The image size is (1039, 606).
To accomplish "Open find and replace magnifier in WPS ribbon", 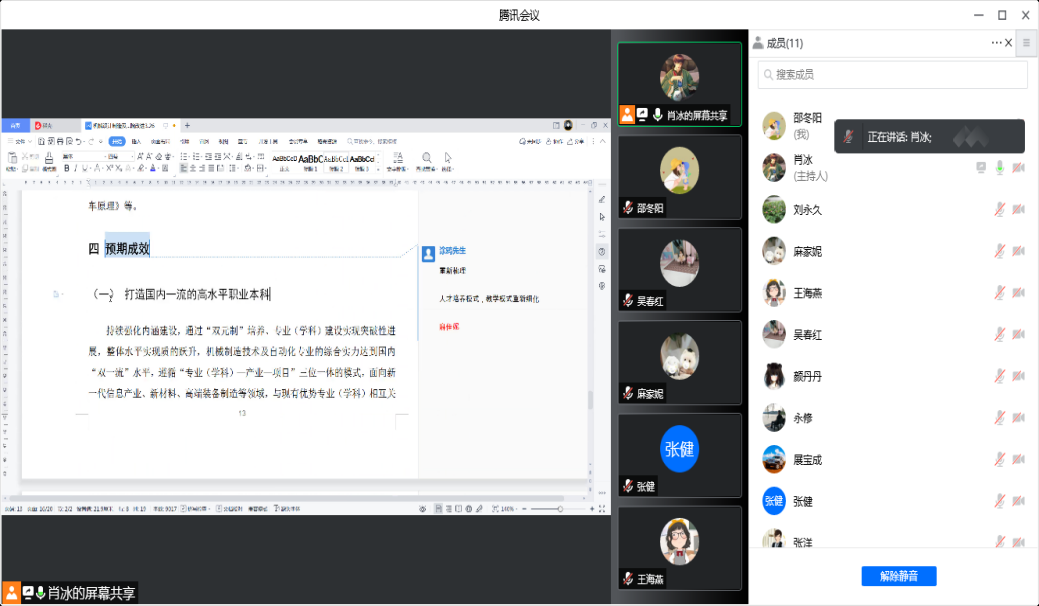I will [427, 160].
